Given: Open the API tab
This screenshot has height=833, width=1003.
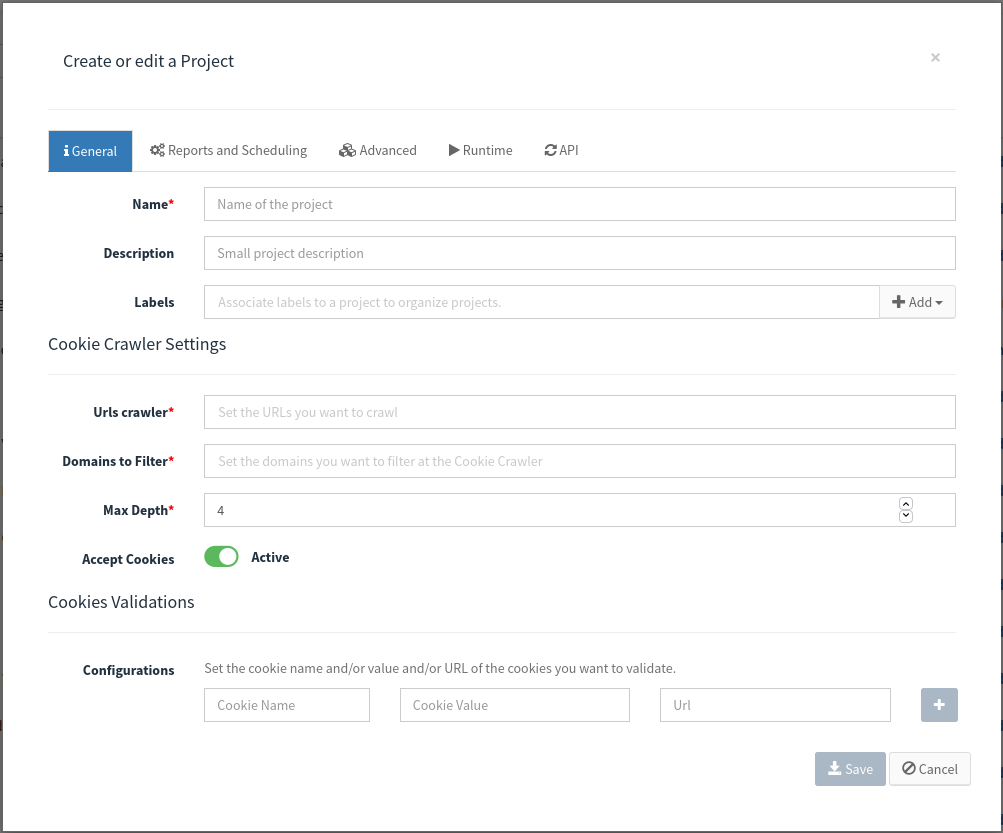Looking at the screenshot, I should 561,150.
